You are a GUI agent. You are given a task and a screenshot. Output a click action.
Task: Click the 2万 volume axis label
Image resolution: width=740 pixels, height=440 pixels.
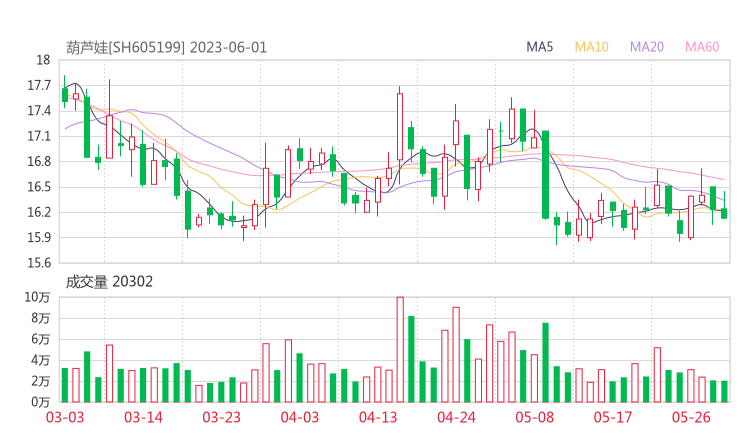(x=40, y=381)
